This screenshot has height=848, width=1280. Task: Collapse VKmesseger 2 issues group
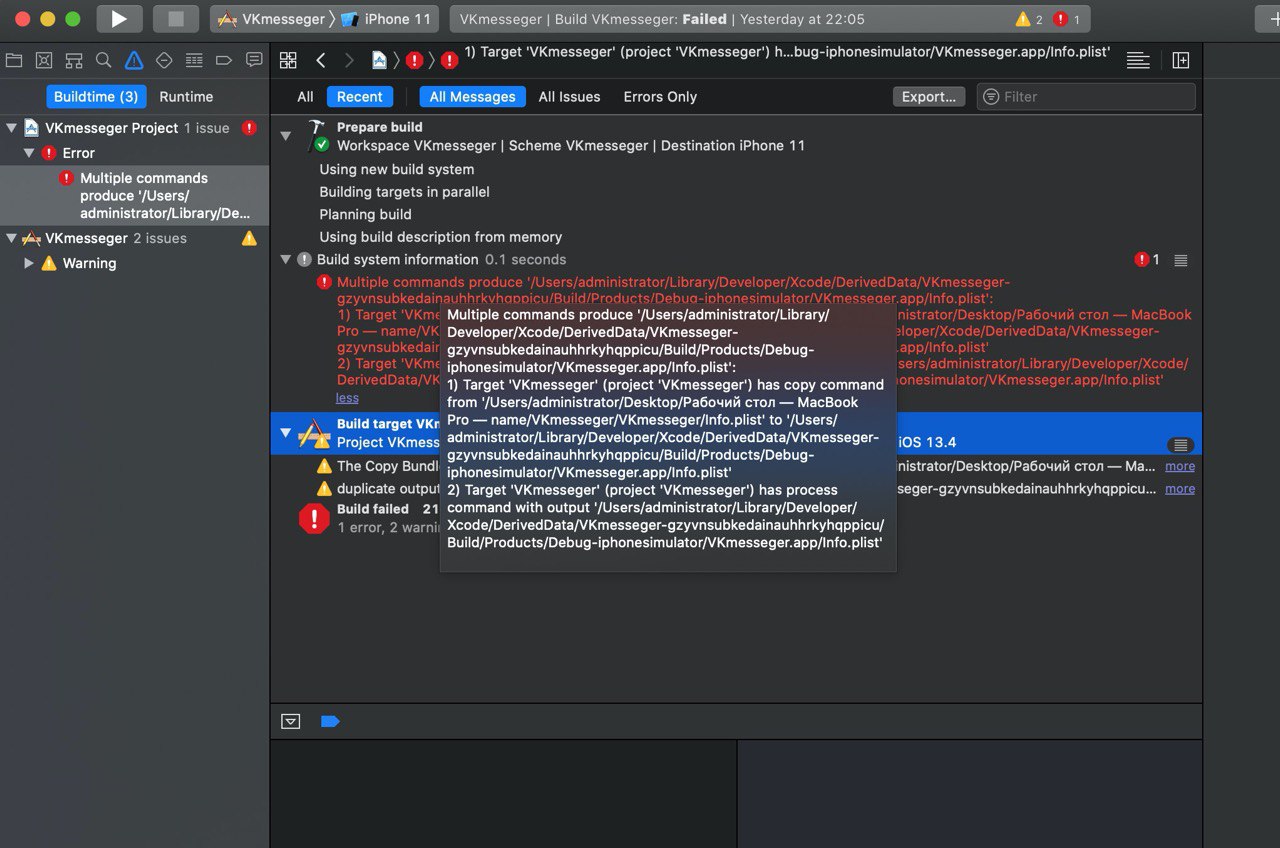tap(11, 238)
